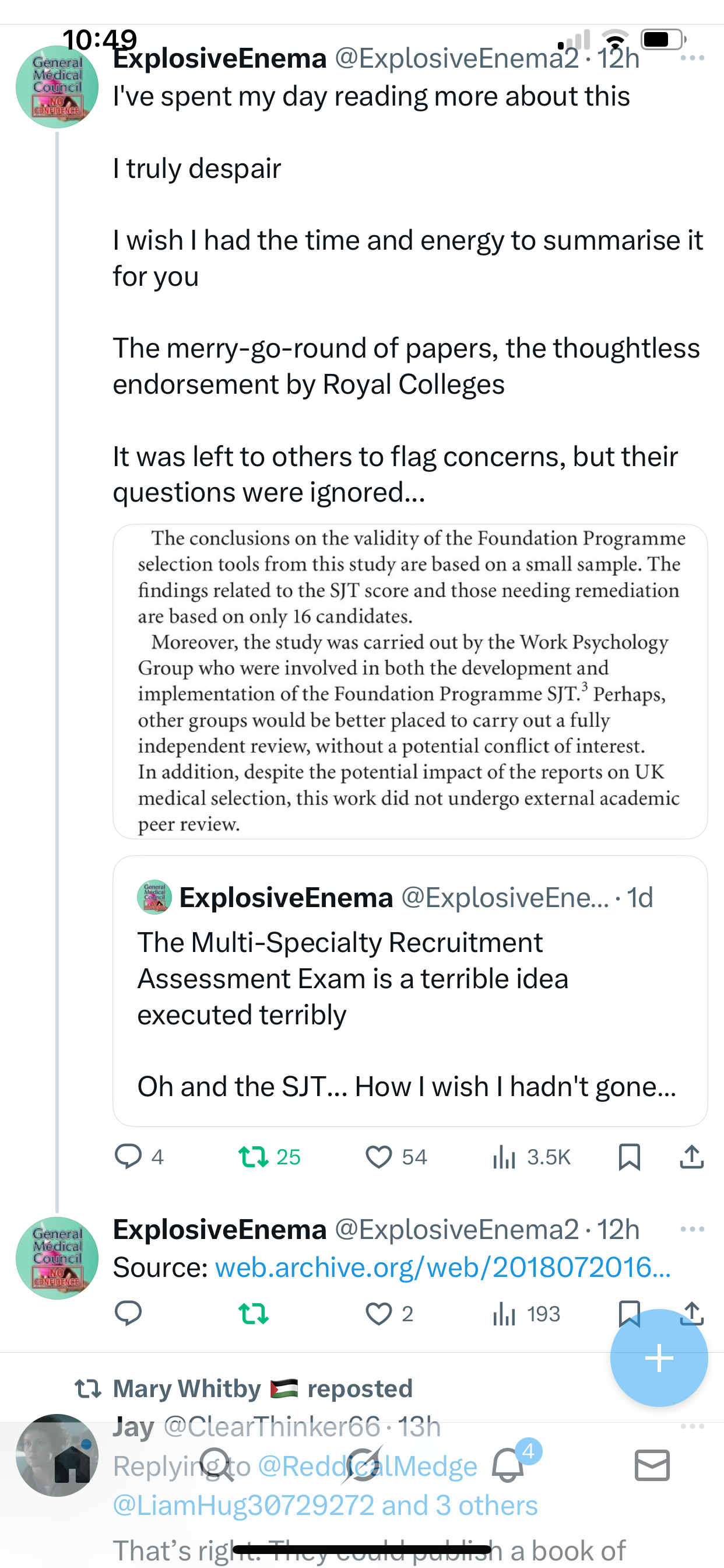Share the first tweet

coord(691,1157)
